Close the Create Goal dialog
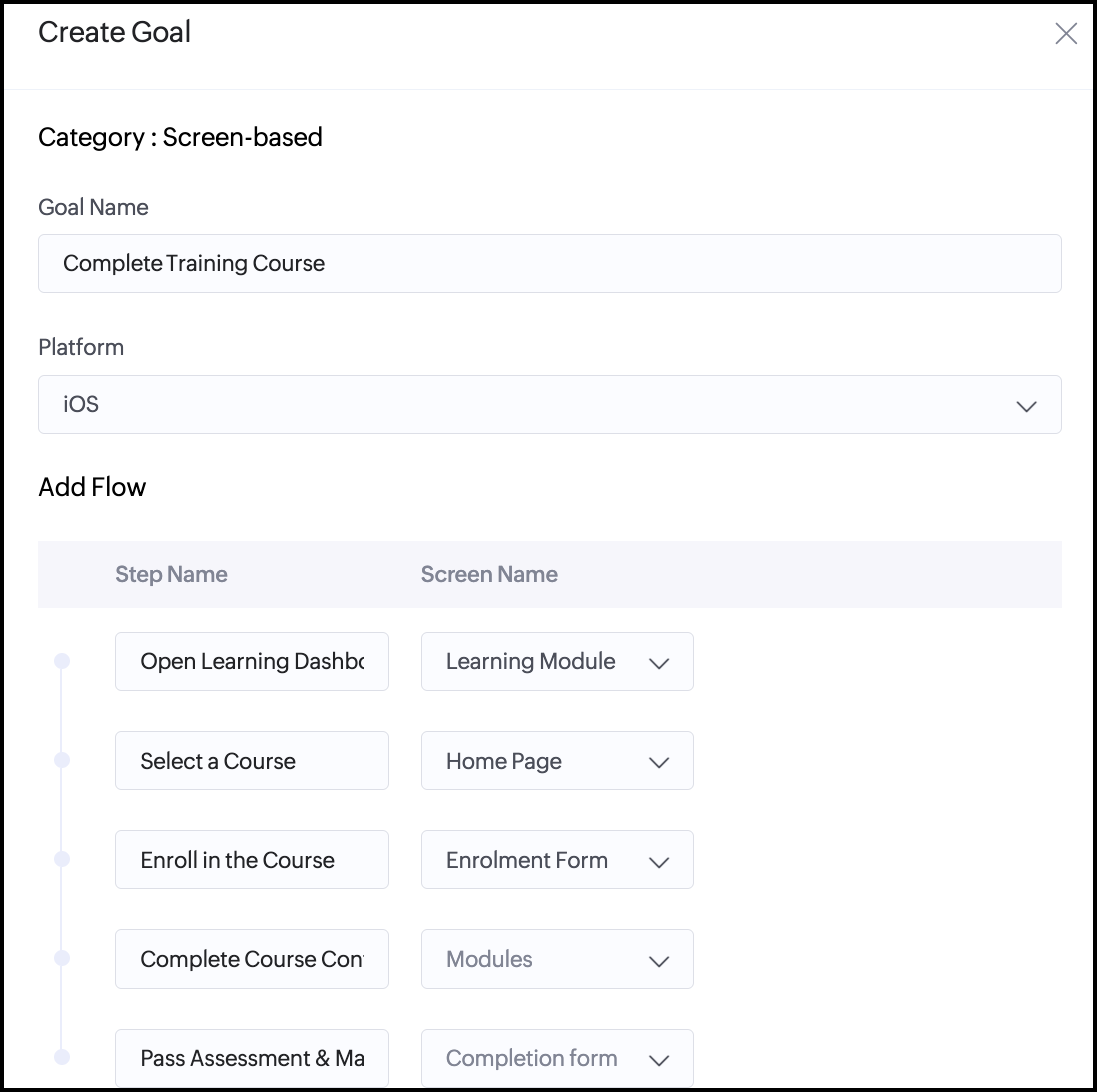 [1066, 34]
